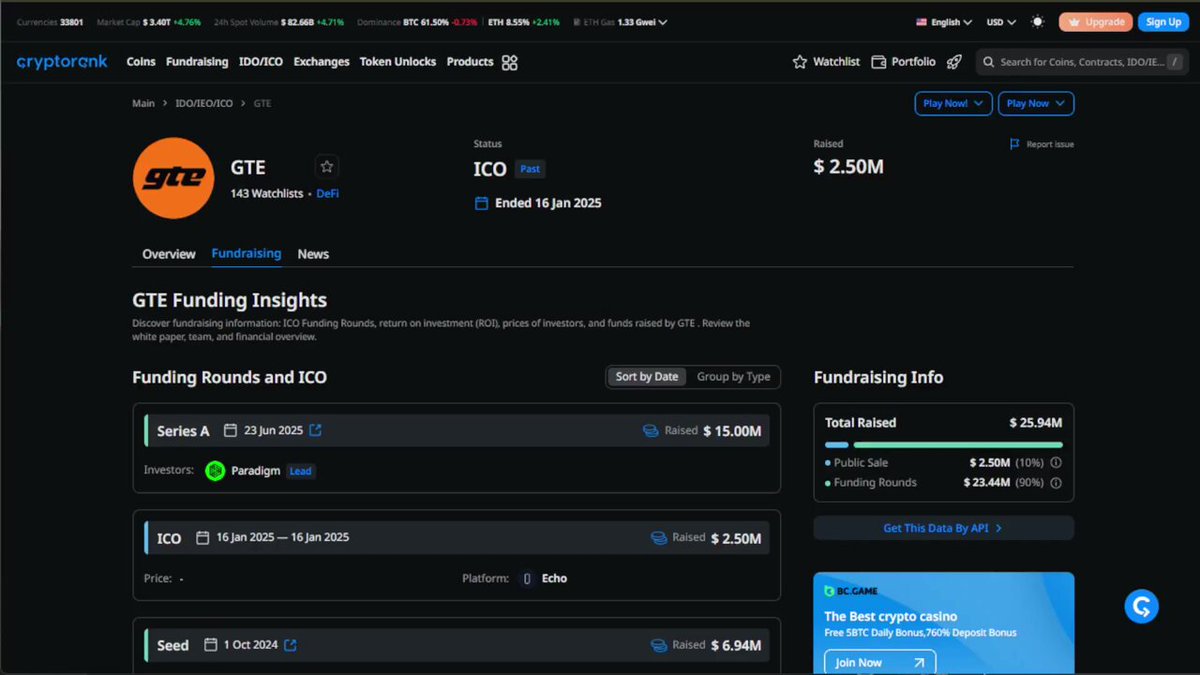The height and width of the screenshot is (675, 1200).
Task: Click the 143 Watchlists text
Action: pyautogui.click(x=267, y=194)
